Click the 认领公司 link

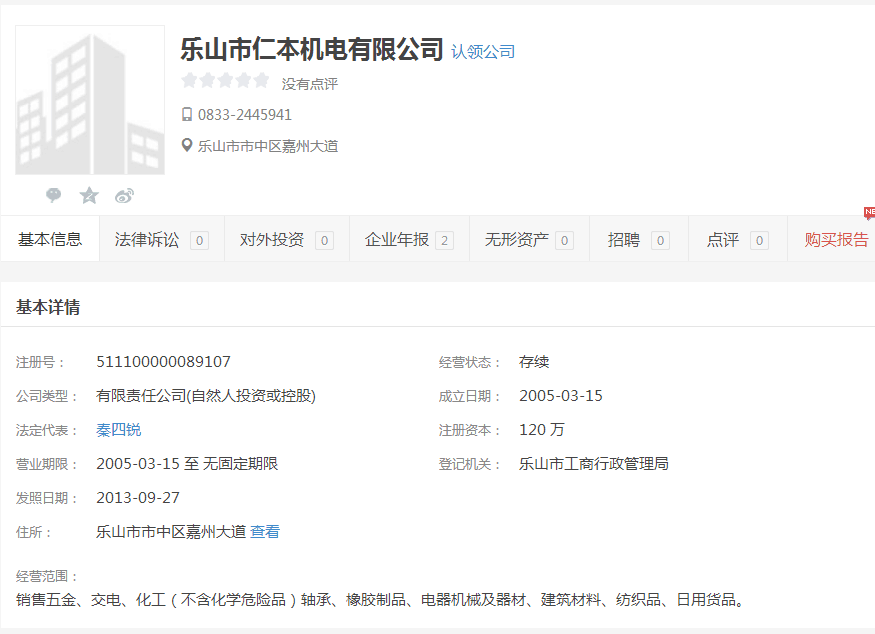pyautogui.click(x=483, y=52)
